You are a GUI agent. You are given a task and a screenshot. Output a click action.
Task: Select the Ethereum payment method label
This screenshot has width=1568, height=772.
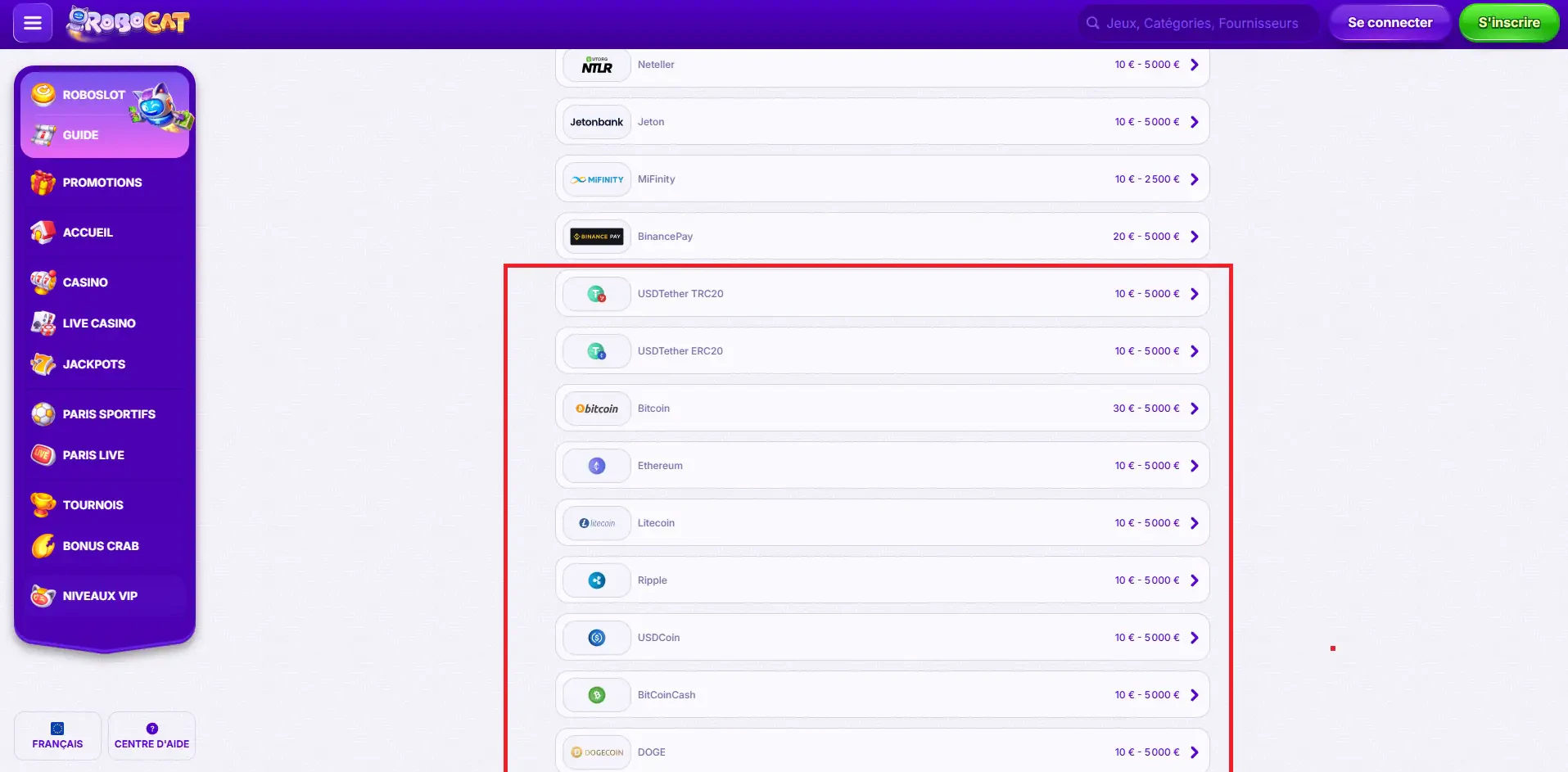[660, 466]
